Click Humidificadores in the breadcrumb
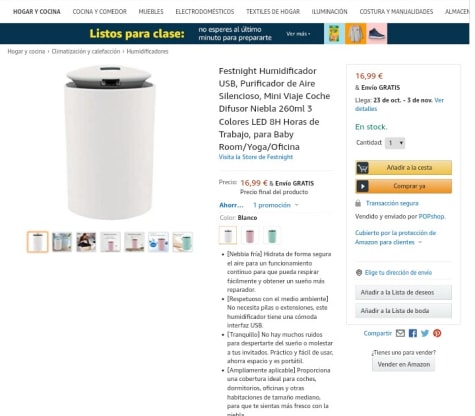The height and width of the screenshot is (416, 475). [147, 51]
